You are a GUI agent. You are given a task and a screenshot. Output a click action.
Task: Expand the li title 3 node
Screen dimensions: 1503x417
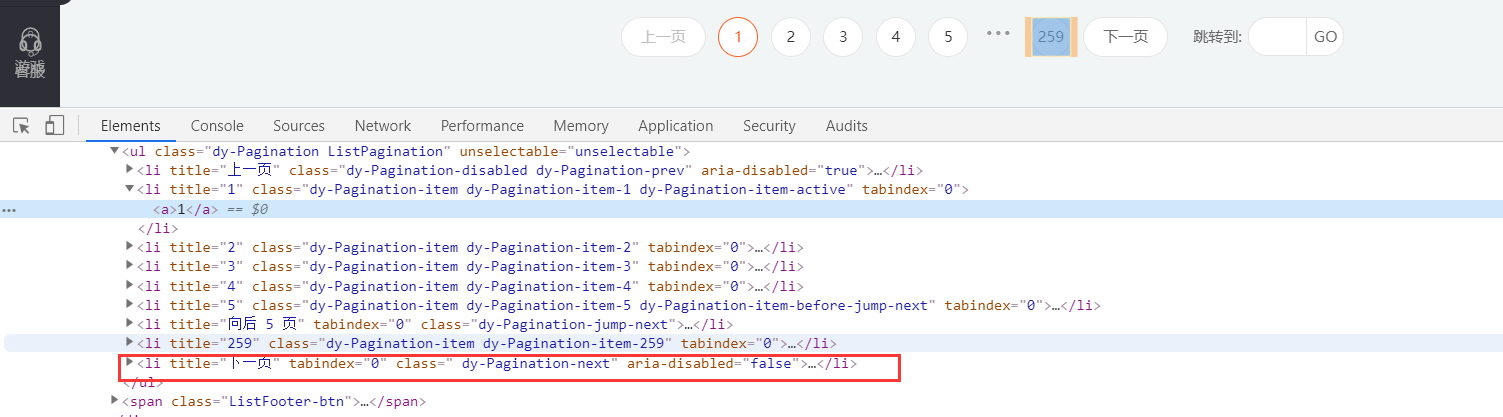tap(130, 266)
